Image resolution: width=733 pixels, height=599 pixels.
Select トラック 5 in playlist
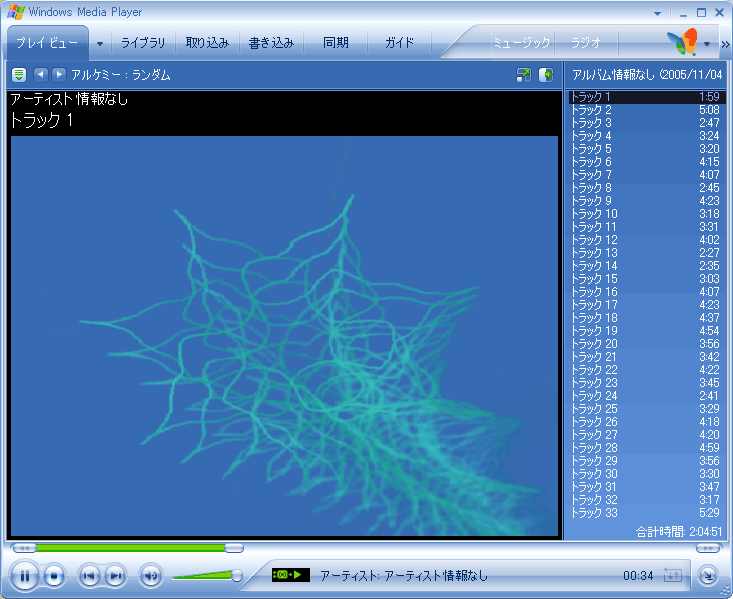pyautogui.click(x=646, y=149)
